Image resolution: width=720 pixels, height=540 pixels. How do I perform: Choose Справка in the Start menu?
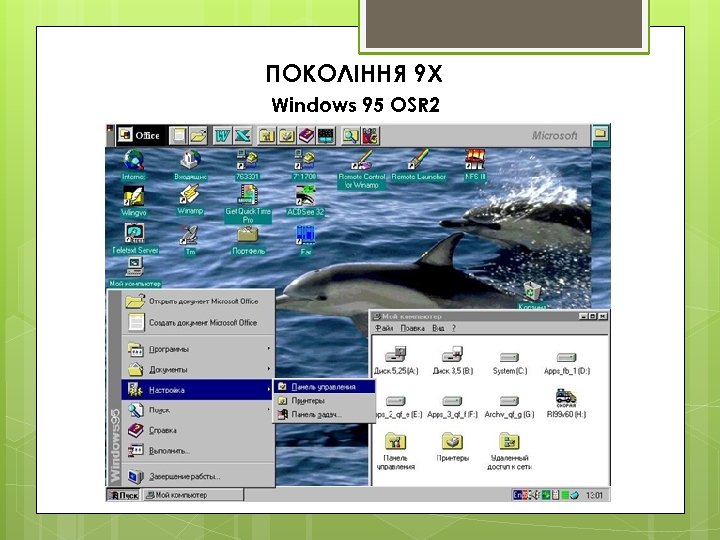(x=198, y=430)
